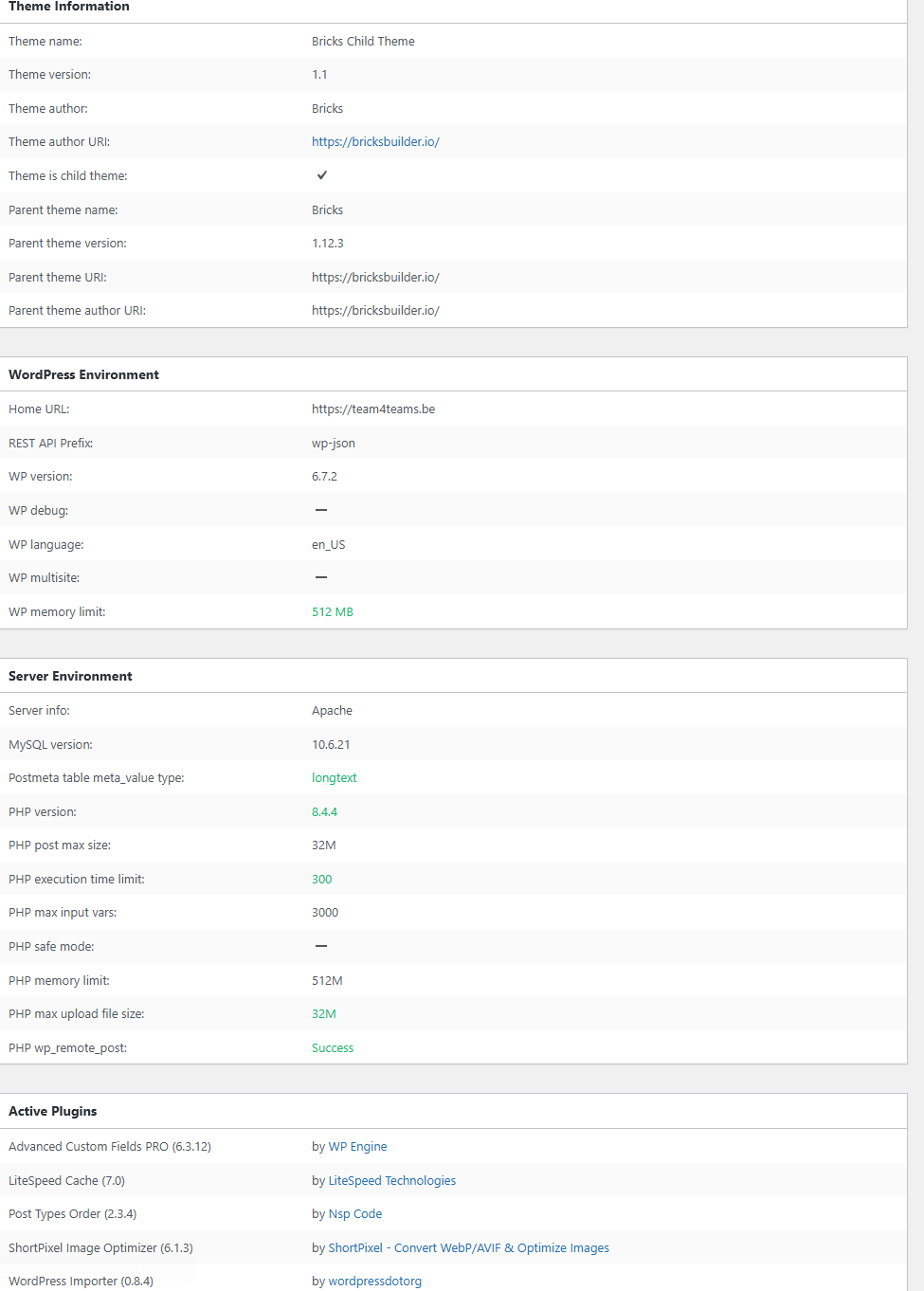This screenshot has width=924, height=1291.
Task: Click the 'PHP wp_remote_post:' label
Action: tap(67, 1048)
